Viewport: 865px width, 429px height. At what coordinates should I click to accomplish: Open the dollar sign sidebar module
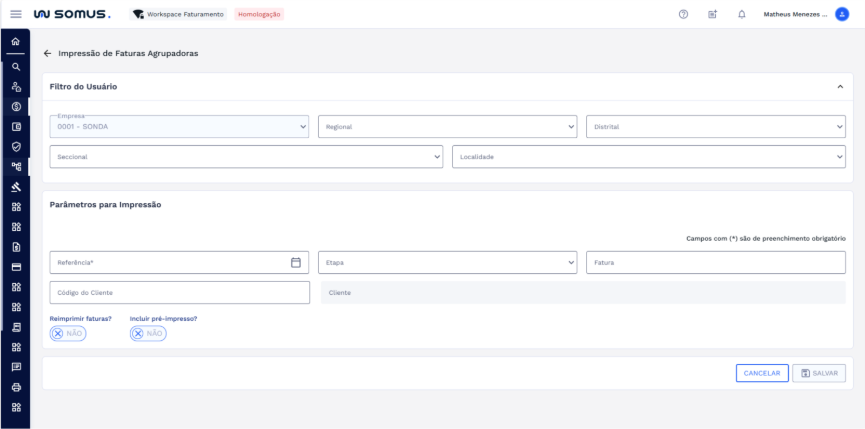tap(15, 106)
